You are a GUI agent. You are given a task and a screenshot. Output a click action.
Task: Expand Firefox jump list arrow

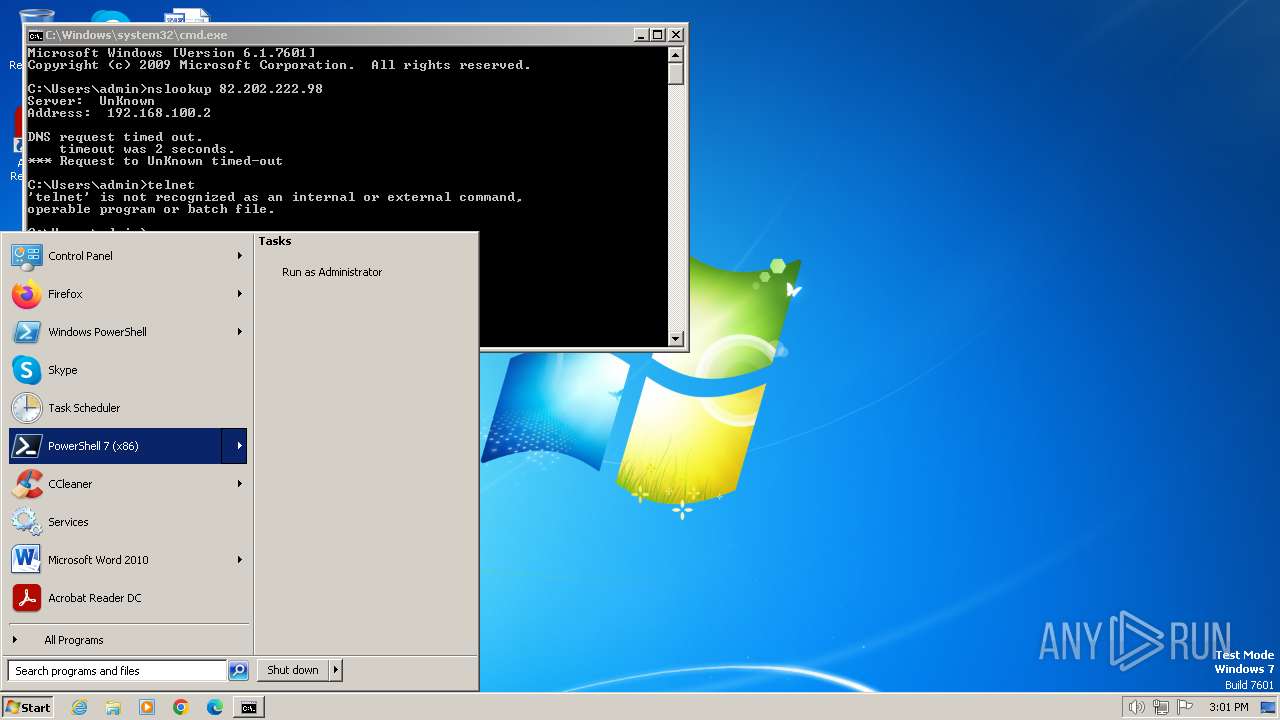tap(240, 294)
